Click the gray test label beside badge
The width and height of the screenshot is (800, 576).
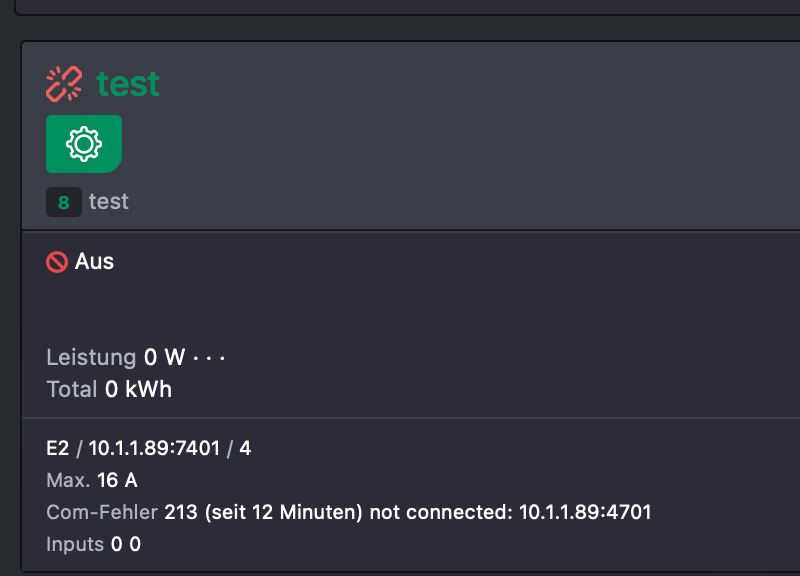(109, 202)
